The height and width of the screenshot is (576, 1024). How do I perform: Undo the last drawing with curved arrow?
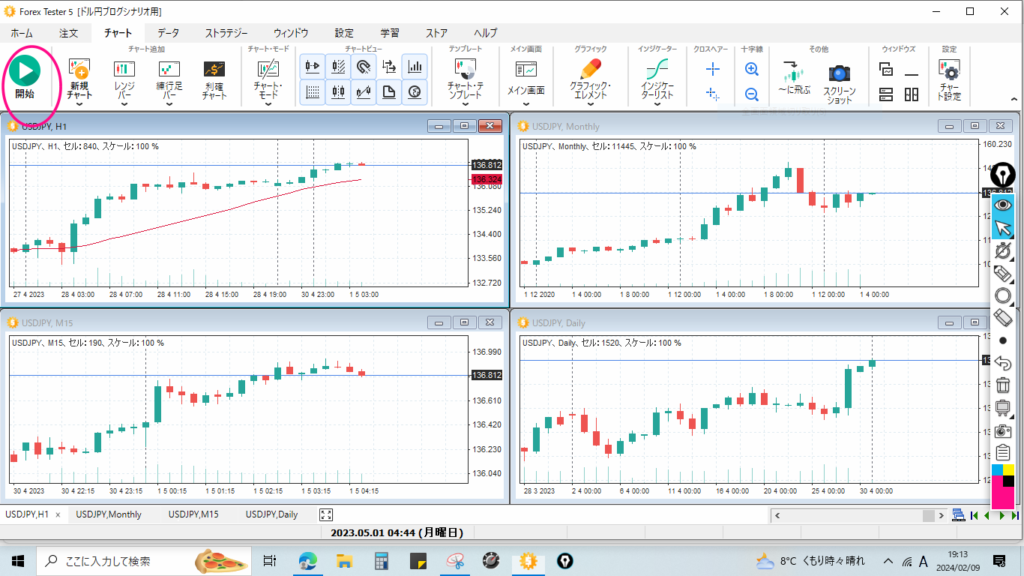pyautogui.click(x=1003, y=363)
